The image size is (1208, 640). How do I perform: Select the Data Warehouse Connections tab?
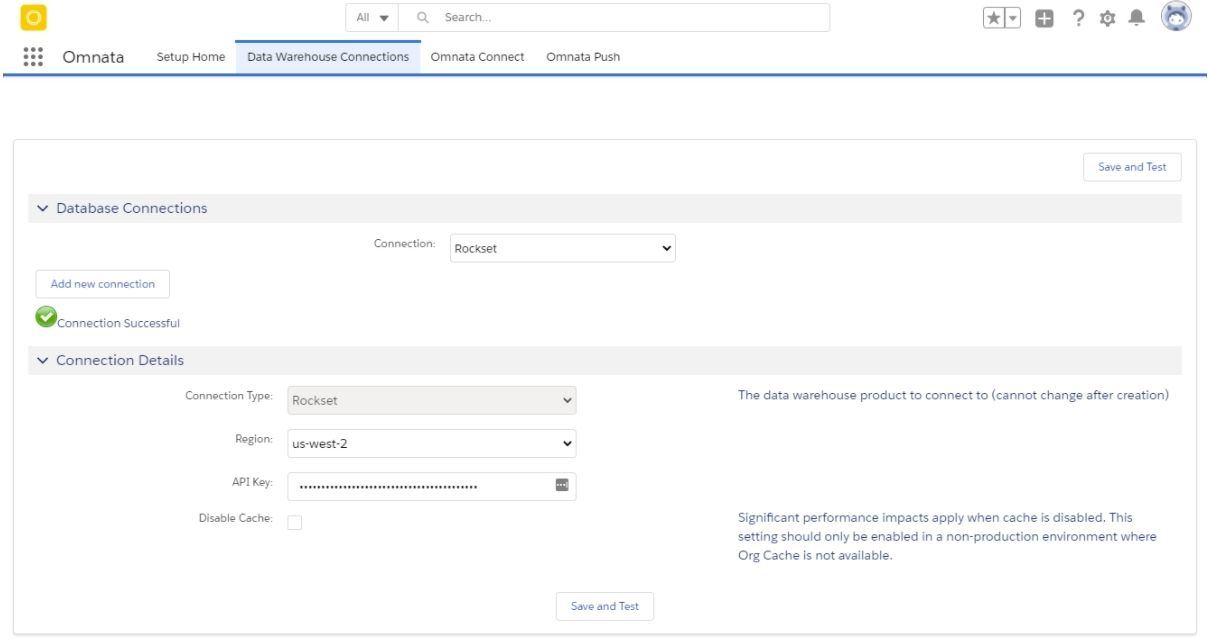(x=328, y=57)
